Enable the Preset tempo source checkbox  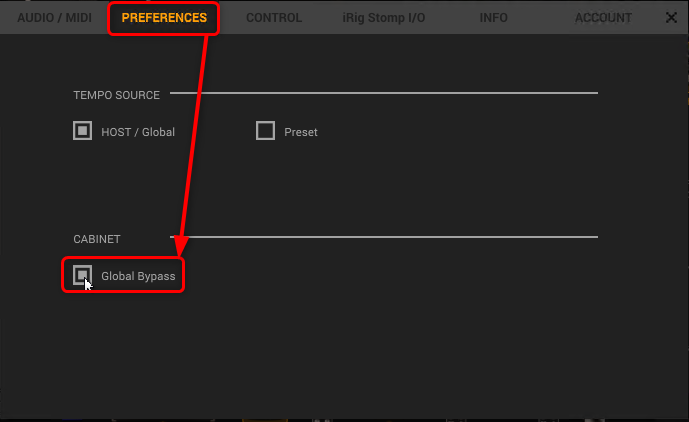click(x=265, y=131)
